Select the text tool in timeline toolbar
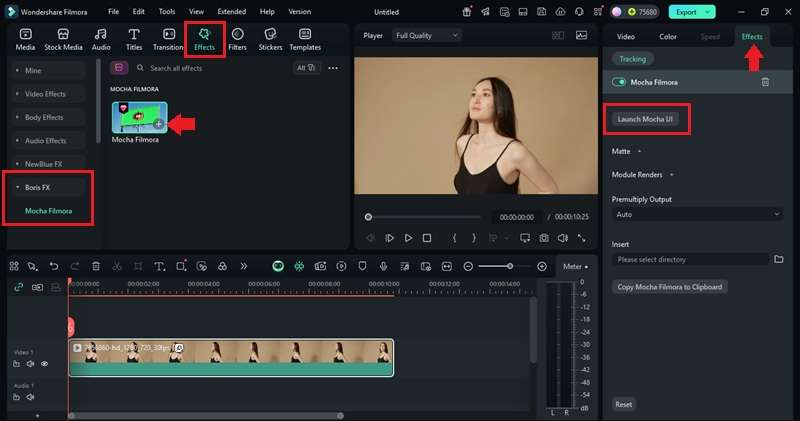Screen dimensions: 800x421 (x=159, y=266)
